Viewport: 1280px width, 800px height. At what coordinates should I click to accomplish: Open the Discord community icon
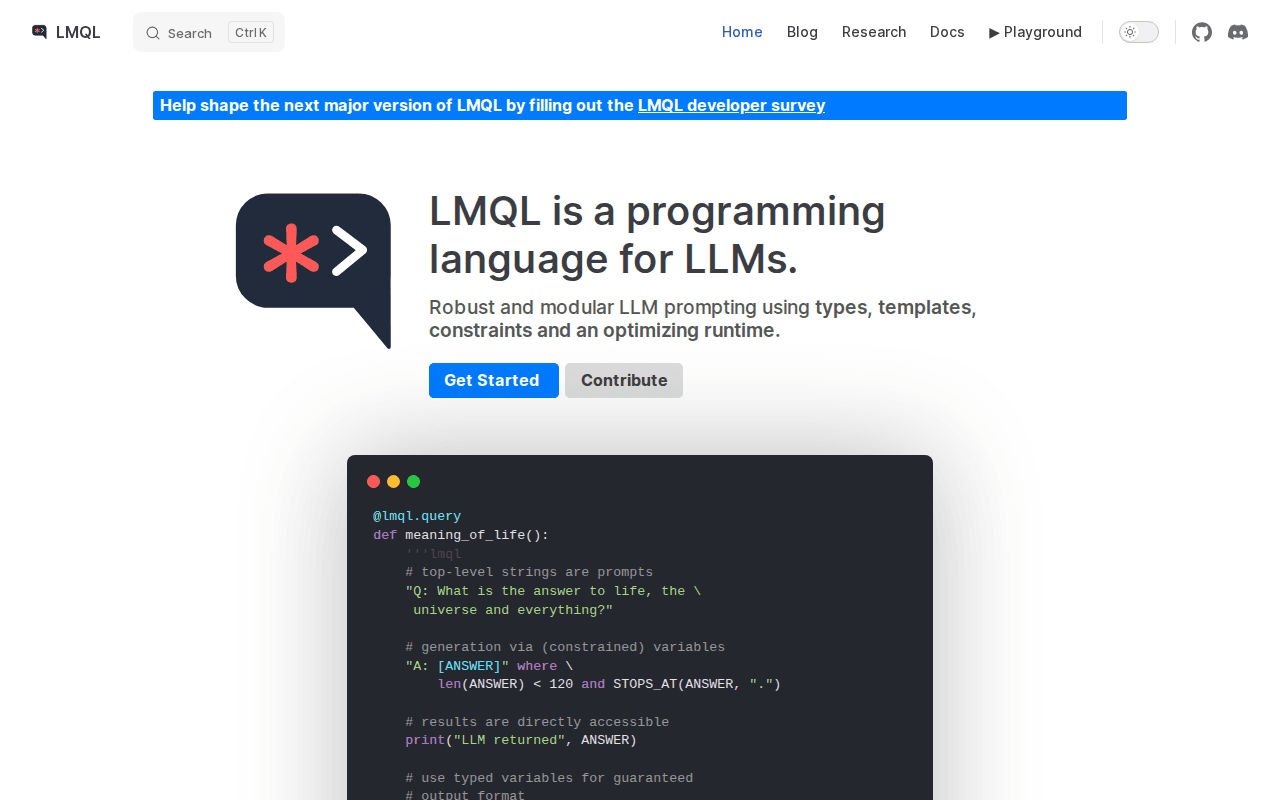pos(1238,32)
